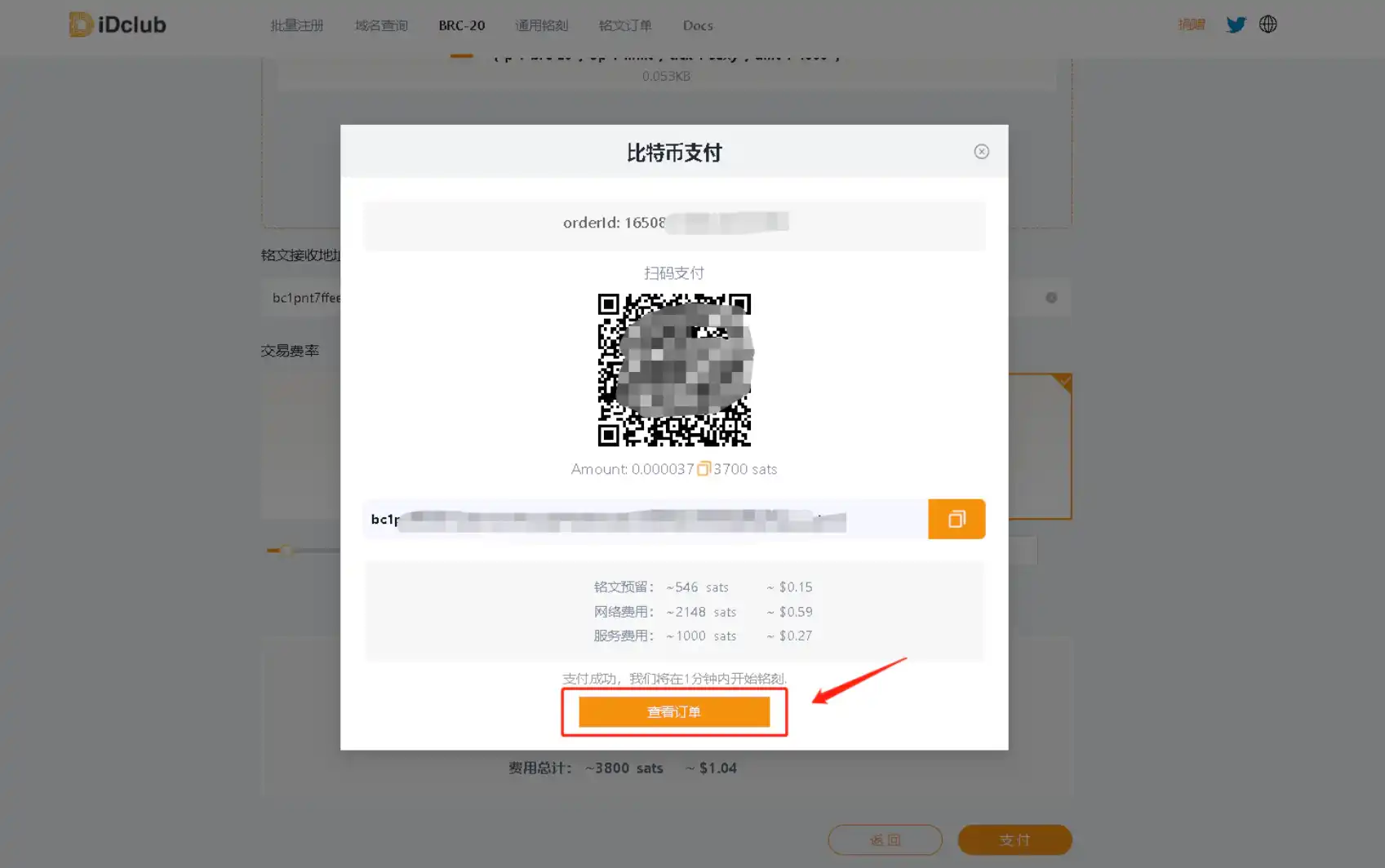Open the Docs page
Viewport: 1385px width, 868px height.
point(697,25)
